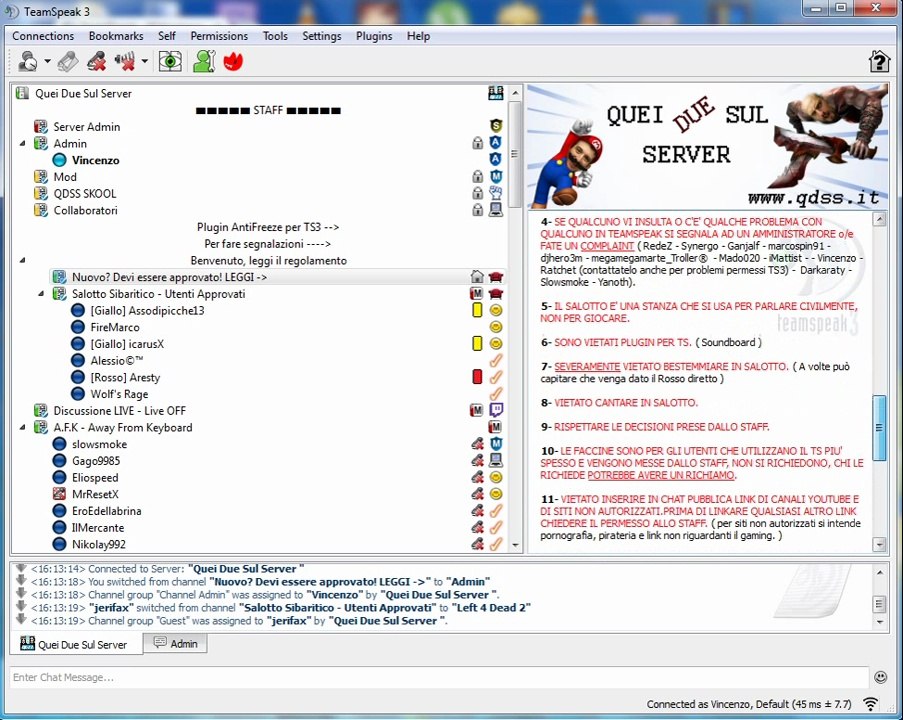Click the Mod channel M shield icon
Image resolution: width=903 pixels, height=720 pixels.
coord(496,176)
